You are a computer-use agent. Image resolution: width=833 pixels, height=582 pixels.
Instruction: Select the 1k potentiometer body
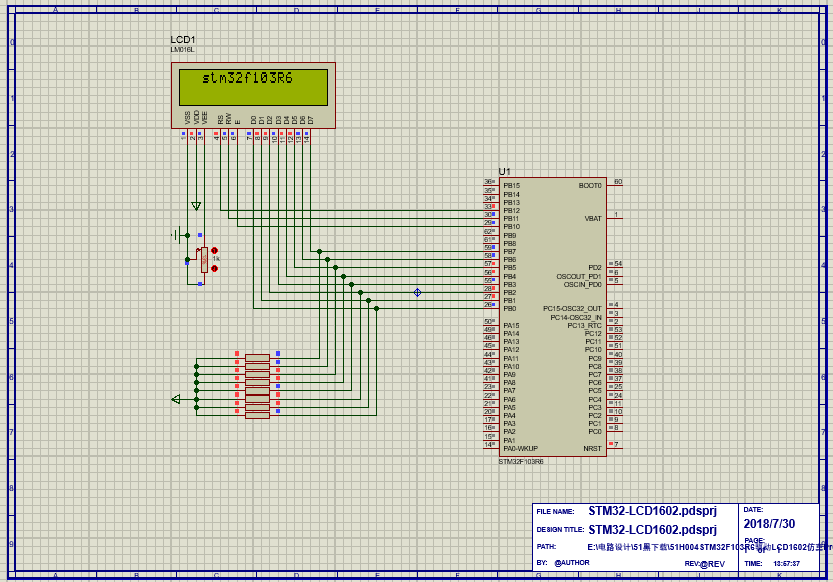tap(204, 260)
